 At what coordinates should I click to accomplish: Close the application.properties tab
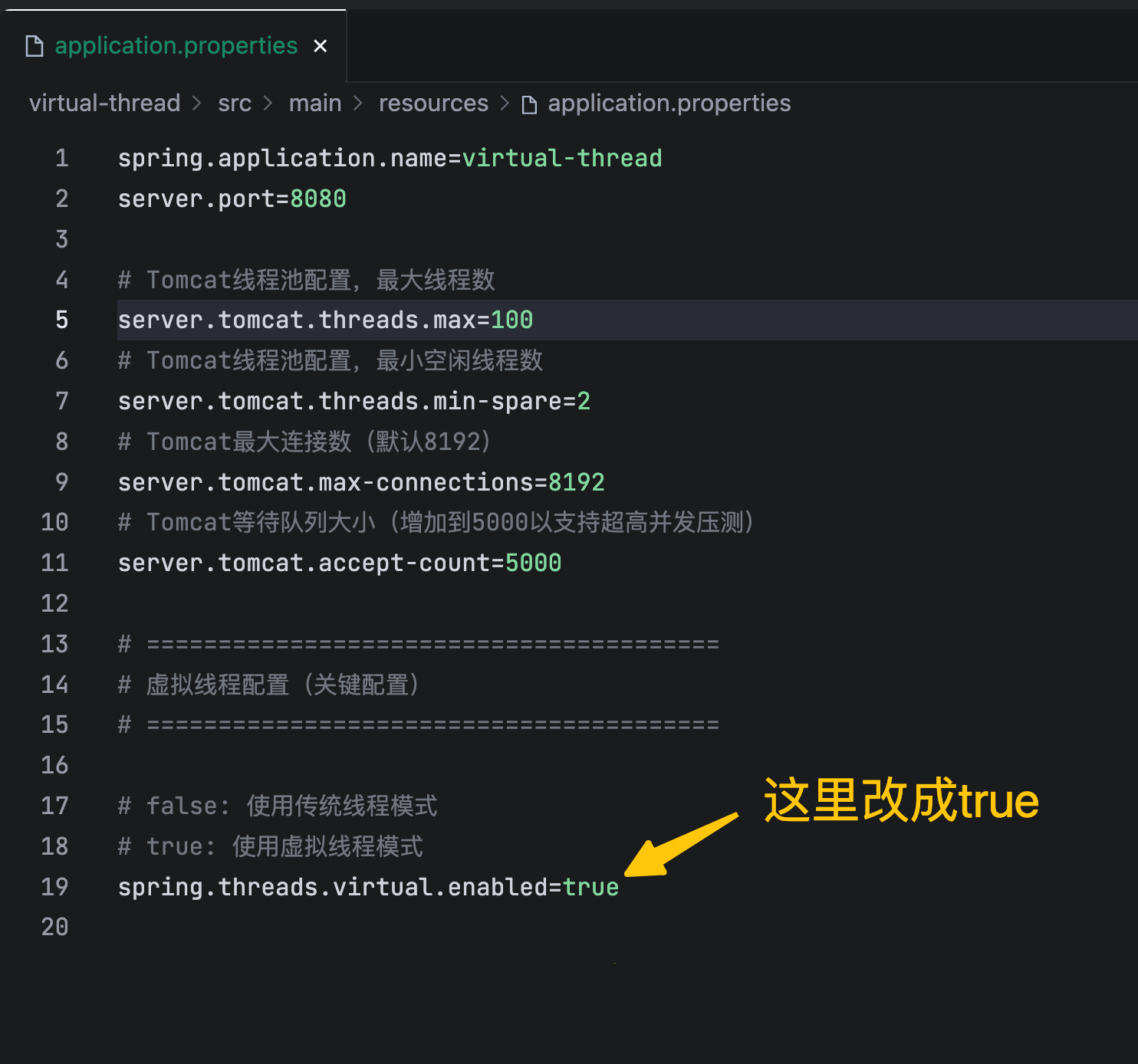tap(321, 46)
